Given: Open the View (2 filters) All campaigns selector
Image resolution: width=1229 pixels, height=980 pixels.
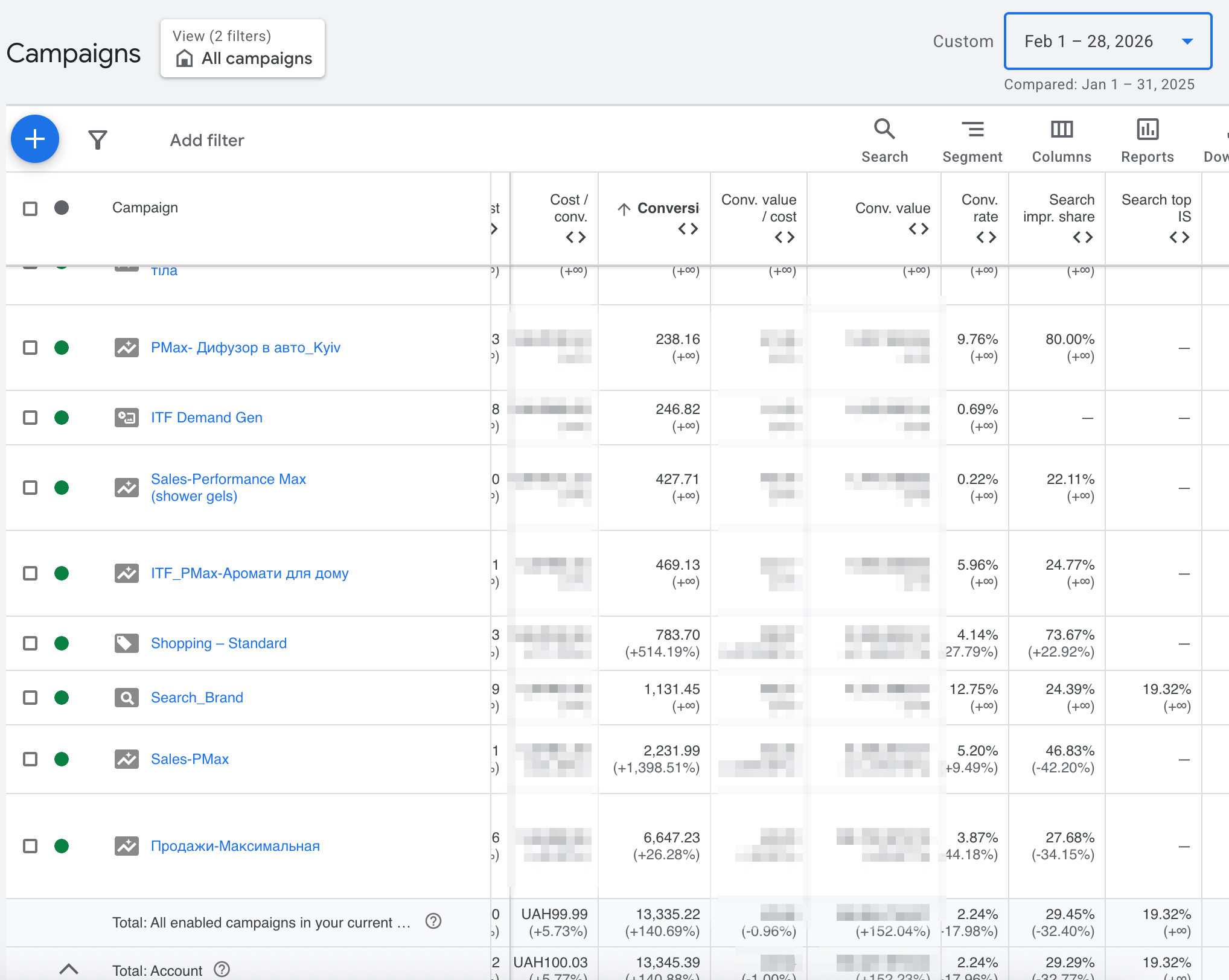Looking at the screenshot, I should (x=243, y=48).
